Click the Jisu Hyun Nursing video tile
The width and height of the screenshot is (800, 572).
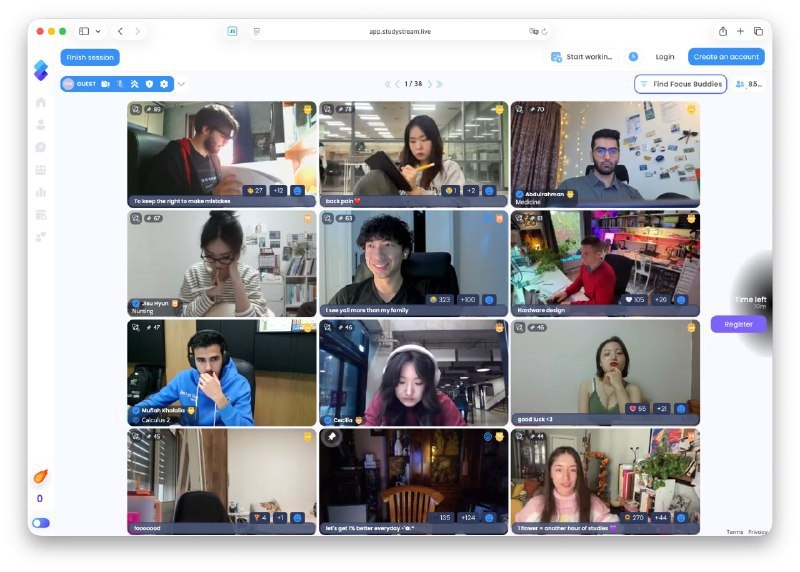221,263
